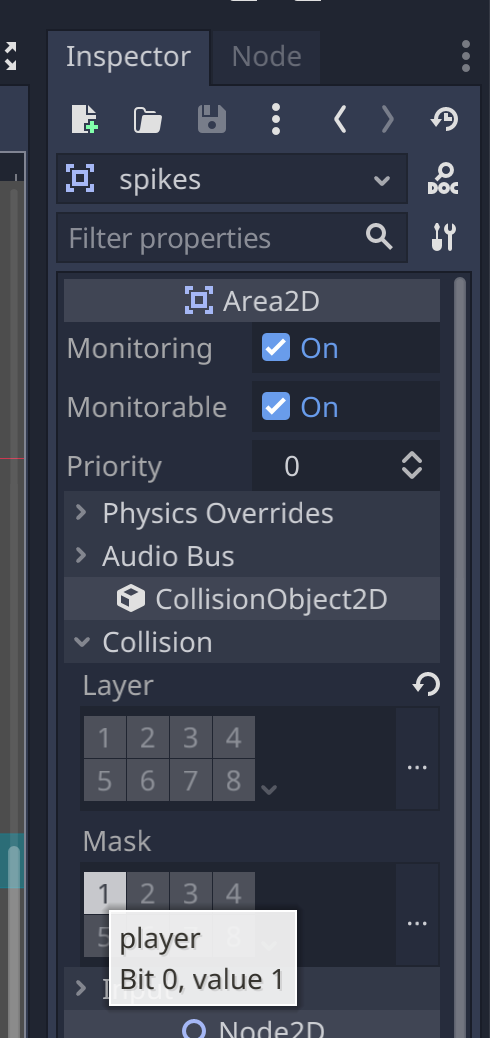
Task: Click the save resource floppy icon
Action: 212,120
